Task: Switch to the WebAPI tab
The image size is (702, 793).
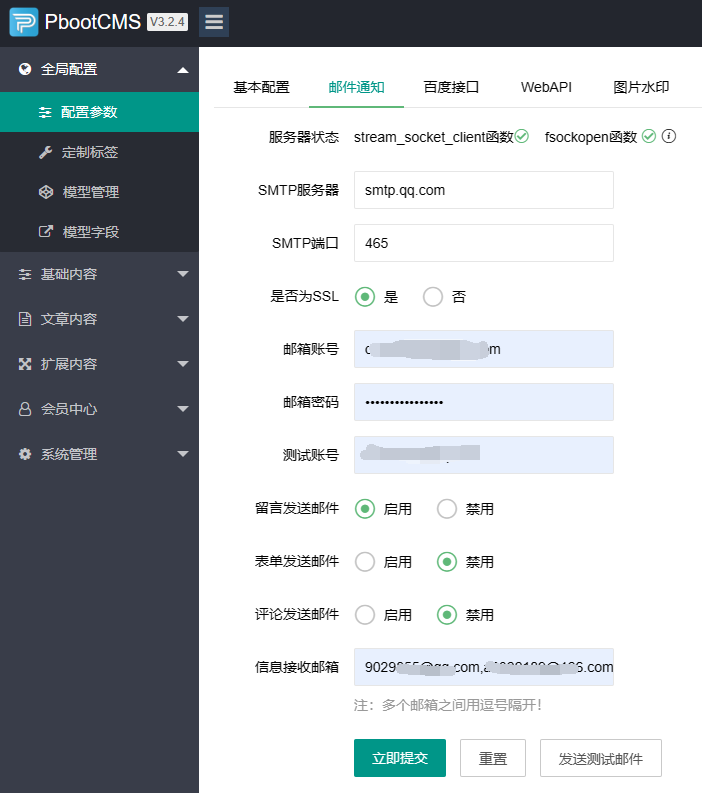Action: (x=546, y=87)
